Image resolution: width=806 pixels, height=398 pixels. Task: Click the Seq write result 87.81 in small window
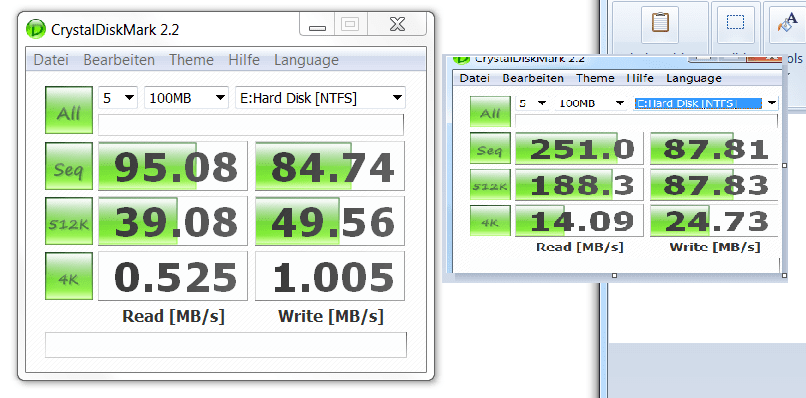click(715, 149)
